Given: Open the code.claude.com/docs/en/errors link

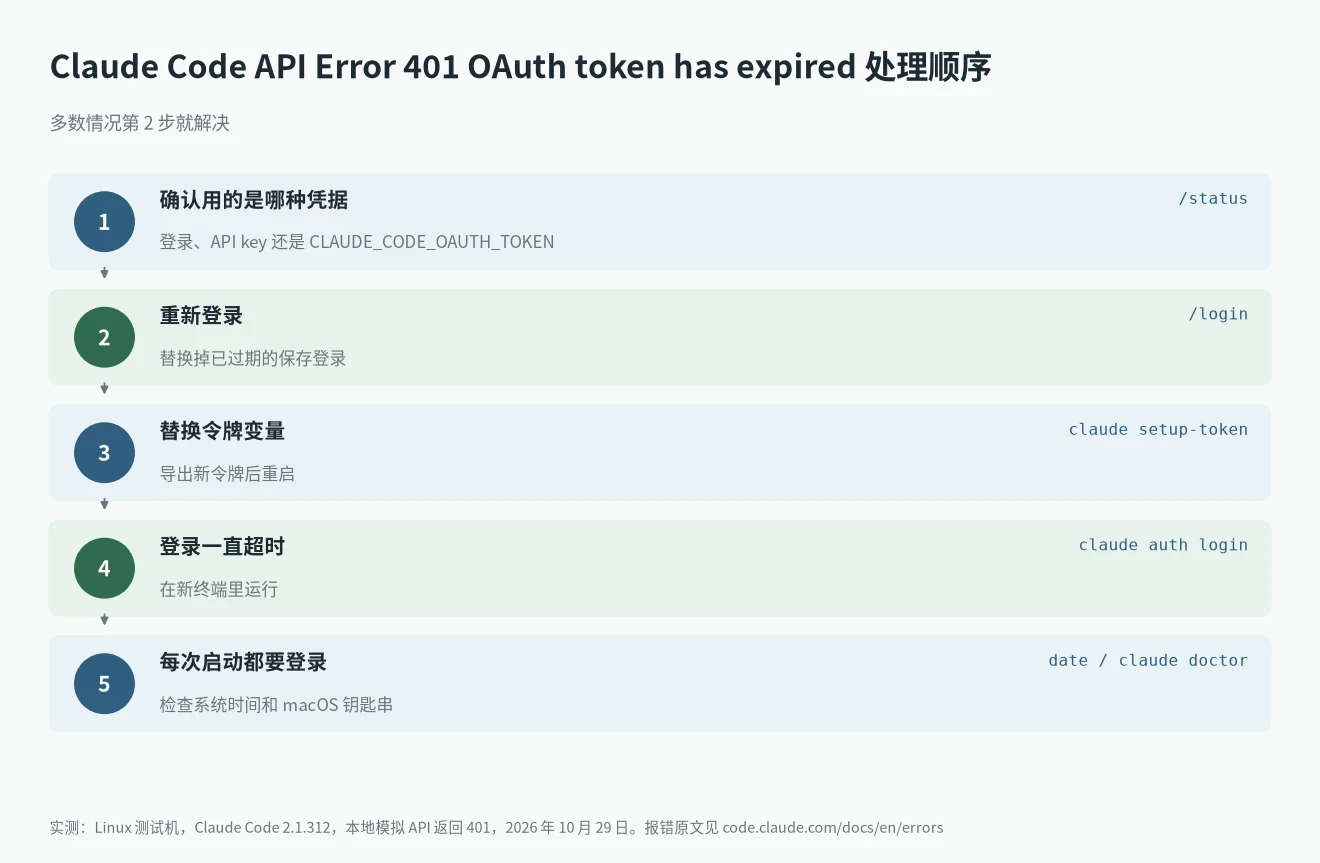Looking at the screenshot, I should 833,828.
